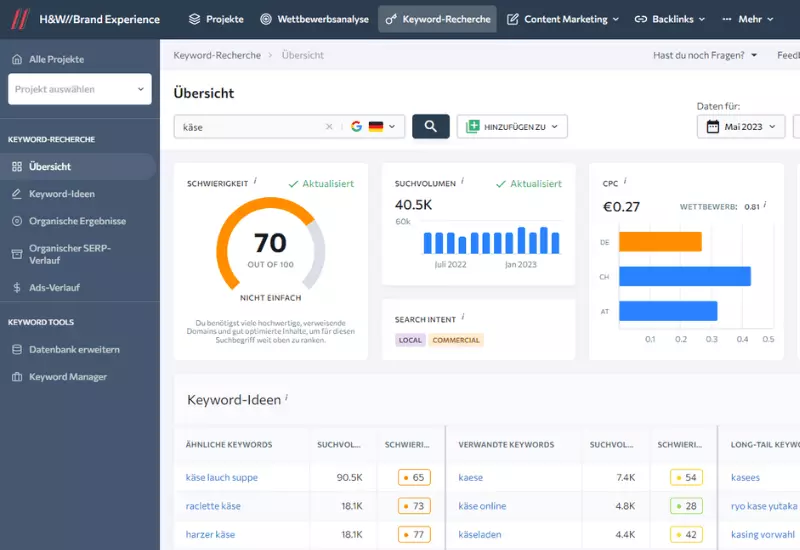Image resolution: width=800 pixels, height=550 pixels.
Task: Click the Übersicht grid icon in sidebar
Action: [17, 166]
